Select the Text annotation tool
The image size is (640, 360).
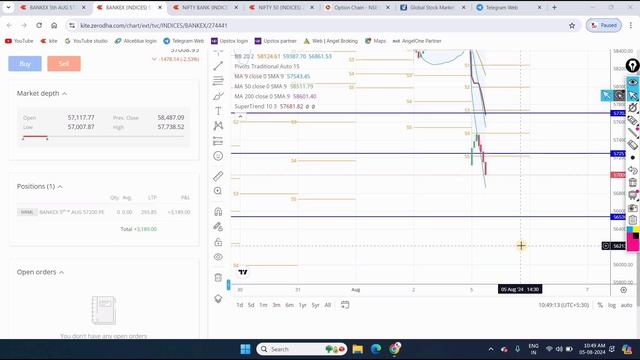tap(218, 111)
